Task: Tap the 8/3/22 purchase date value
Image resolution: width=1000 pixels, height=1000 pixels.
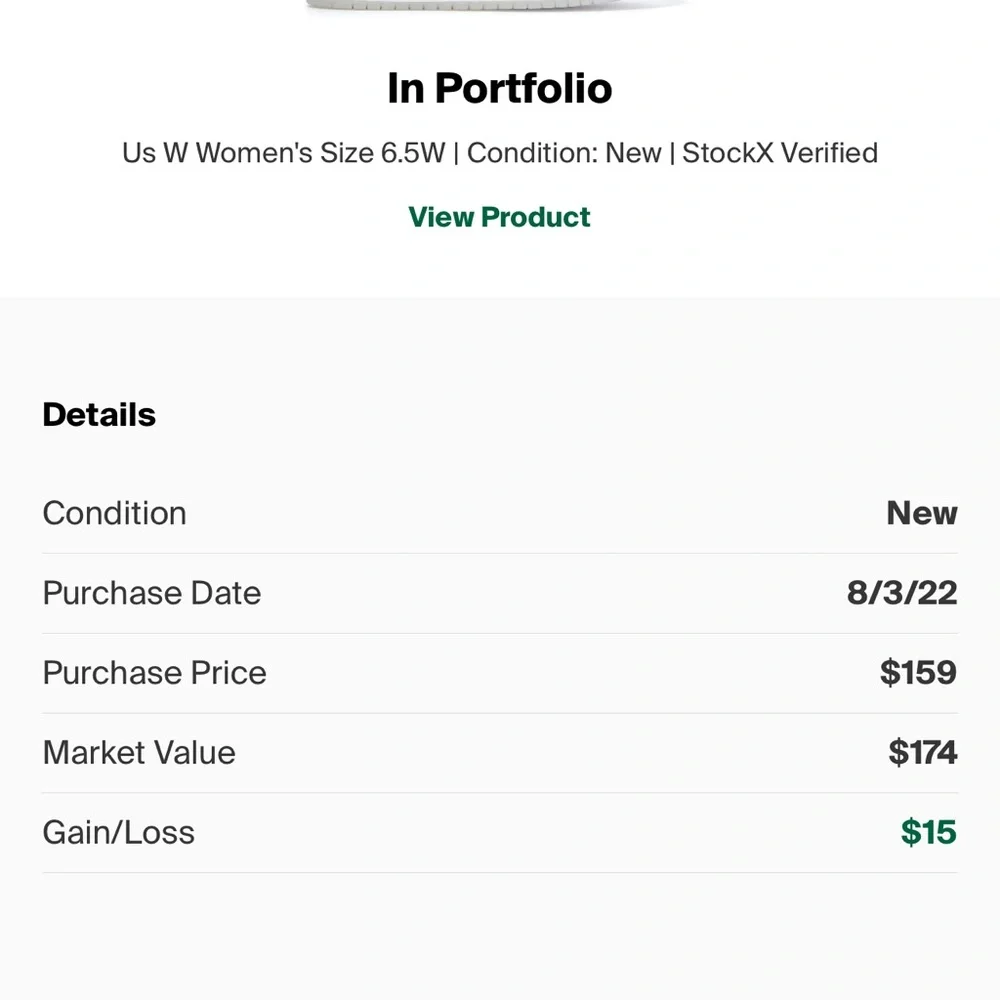Action: (902, 592)
